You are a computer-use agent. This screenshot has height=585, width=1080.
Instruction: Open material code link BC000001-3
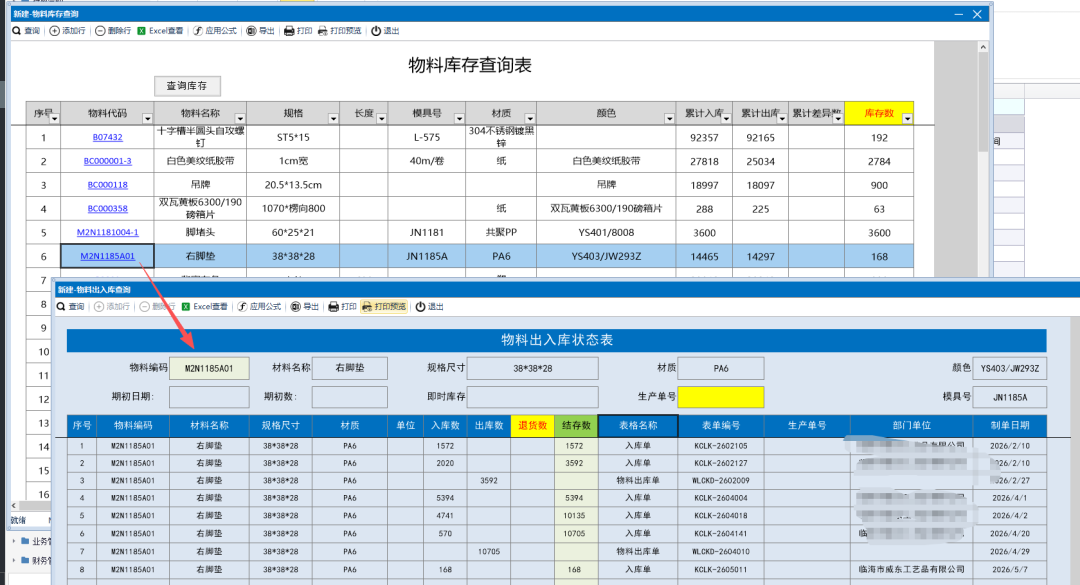[x=107, y=161]
